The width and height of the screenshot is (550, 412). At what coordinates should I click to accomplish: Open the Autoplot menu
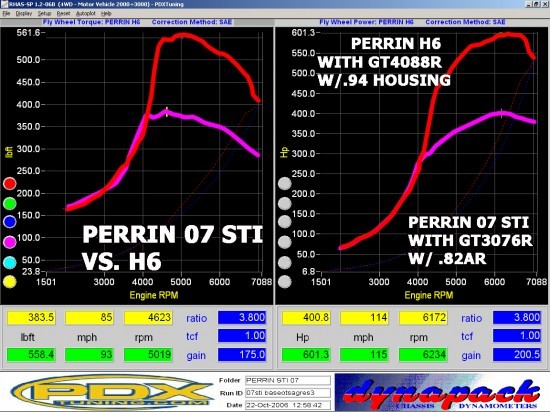point(86,13)
